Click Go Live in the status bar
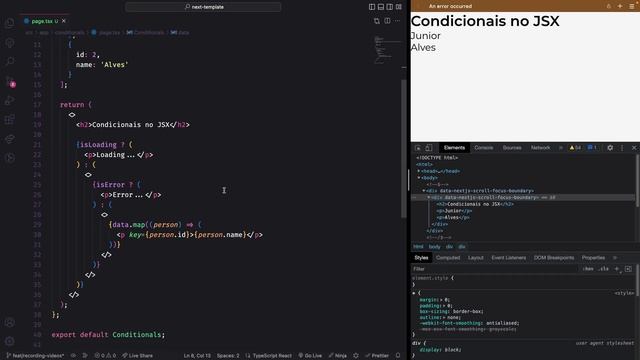Screen dimensions: 640x360 pyautogui.click(x=310, y=356)
